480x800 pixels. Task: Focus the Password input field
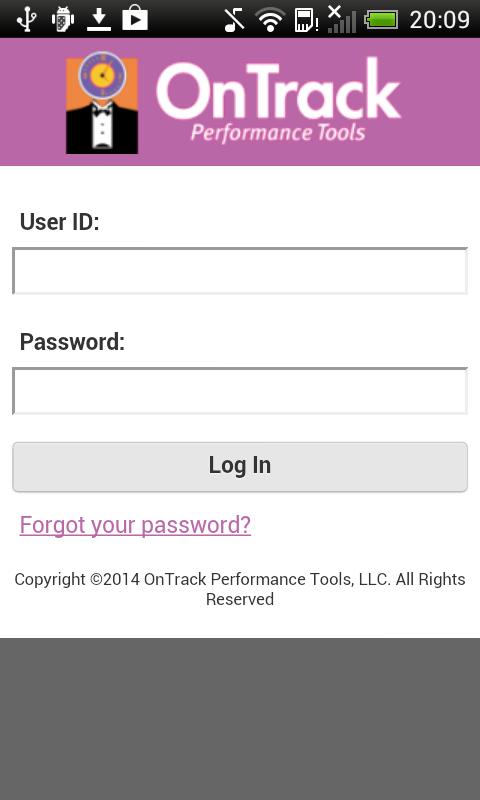240,391
